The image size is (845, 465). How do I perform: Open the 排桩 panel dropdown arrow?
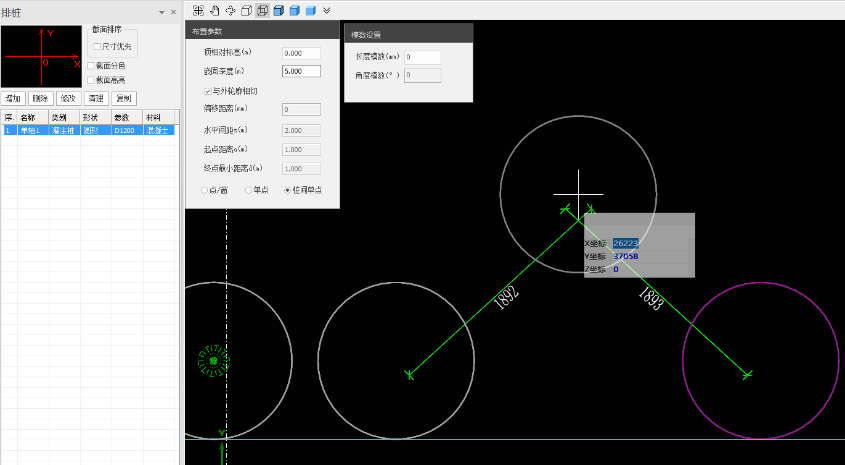click(x=162, y=12)
